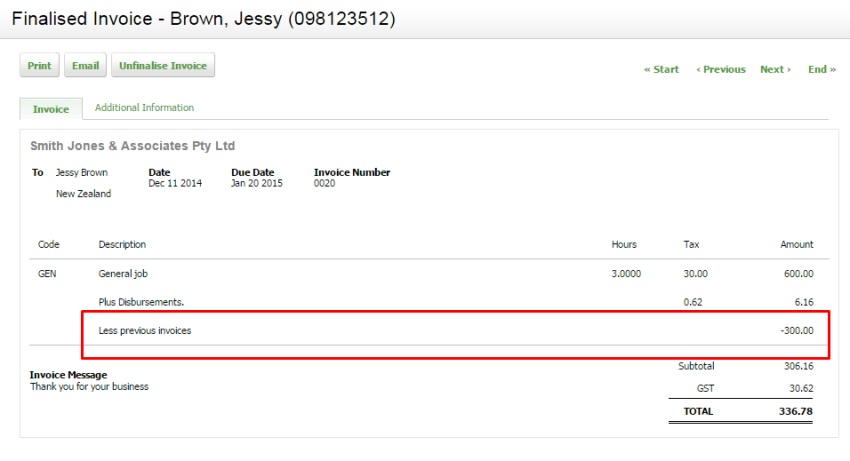Click the date value Dec 11 2014
The image size is (850, 461).
coord(175,183)
